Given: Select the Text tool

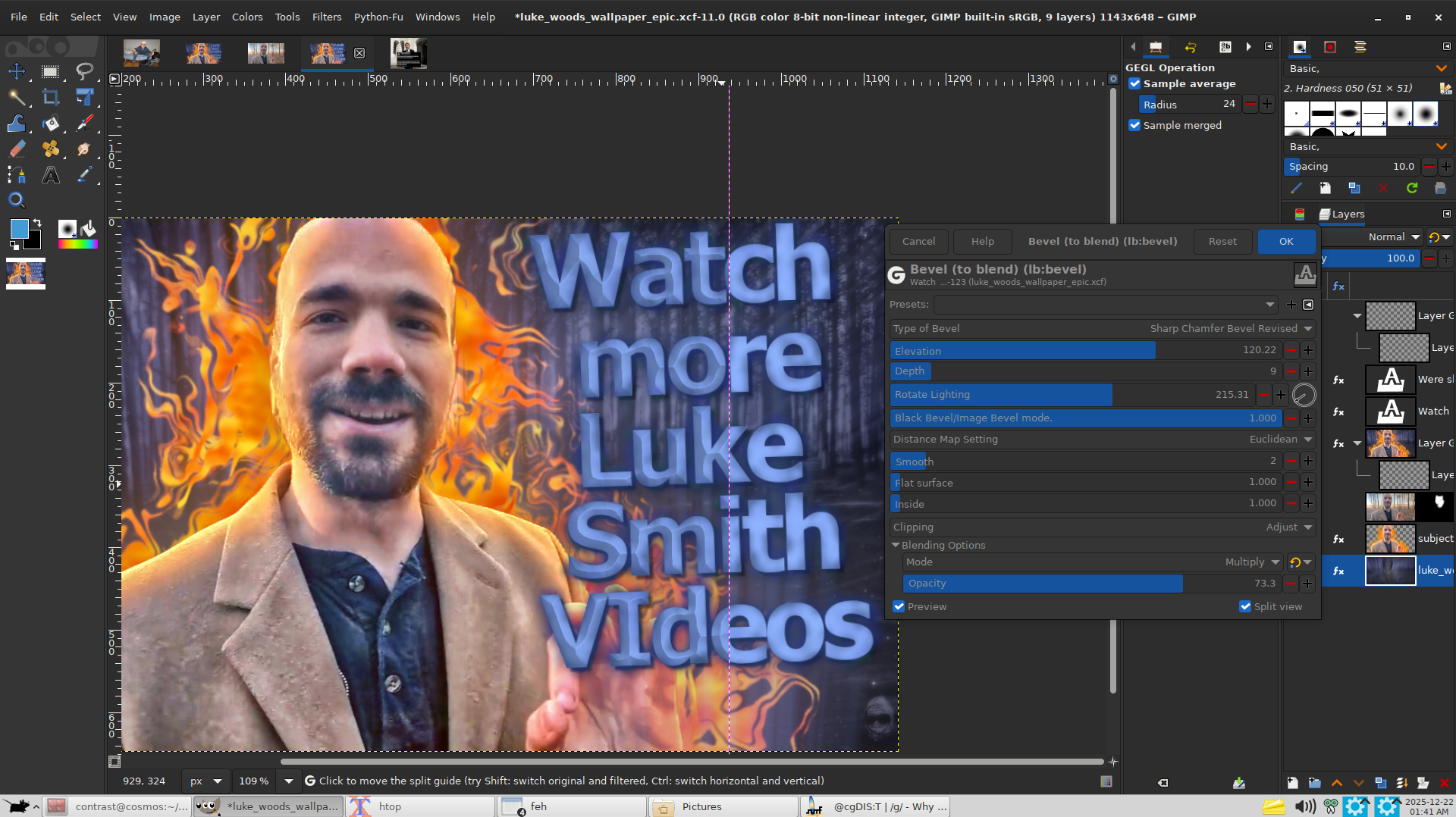Looking at the screenshot, I should 51,175.
